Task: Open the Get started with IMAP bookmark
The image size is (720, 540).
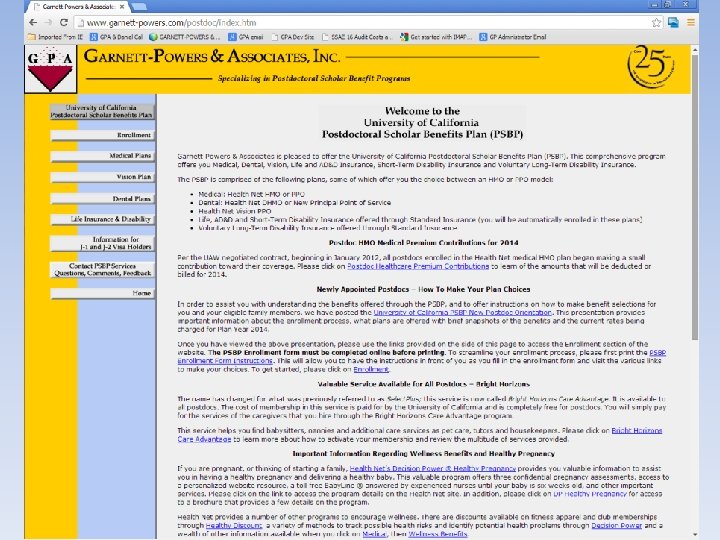Action: (436, 37)
